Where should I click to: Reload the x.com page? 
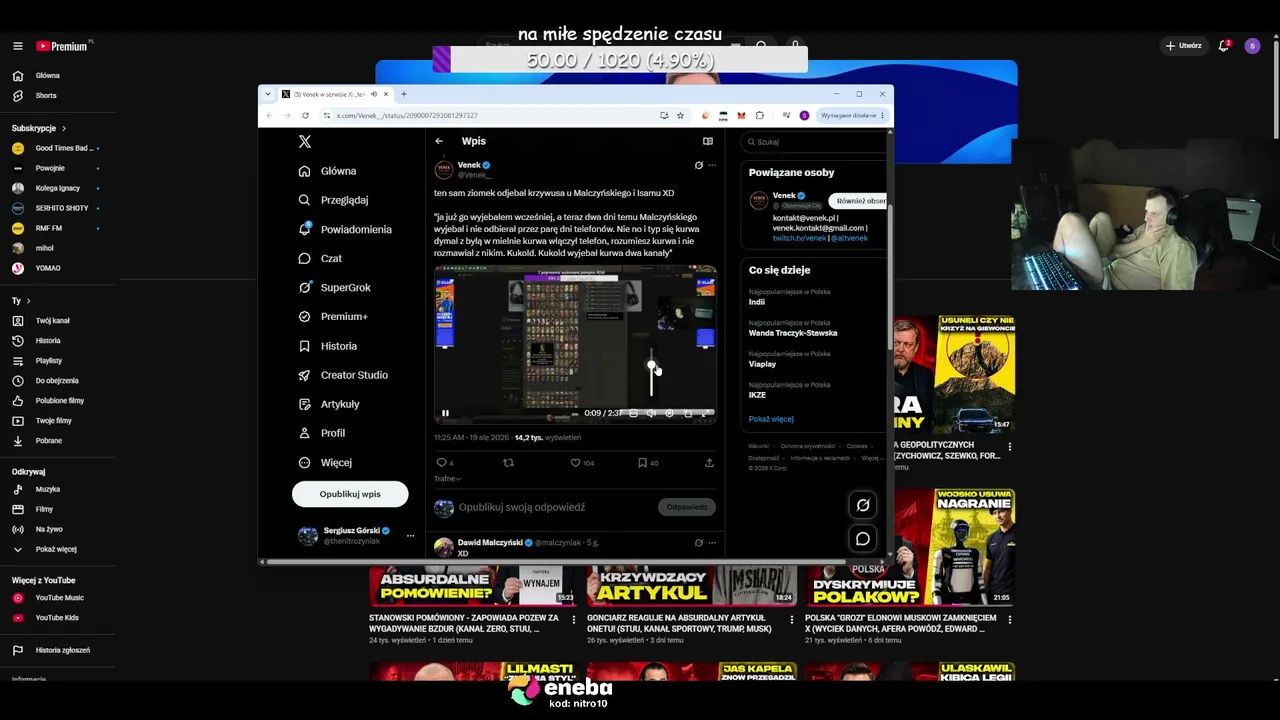click(x=305, y=115)
